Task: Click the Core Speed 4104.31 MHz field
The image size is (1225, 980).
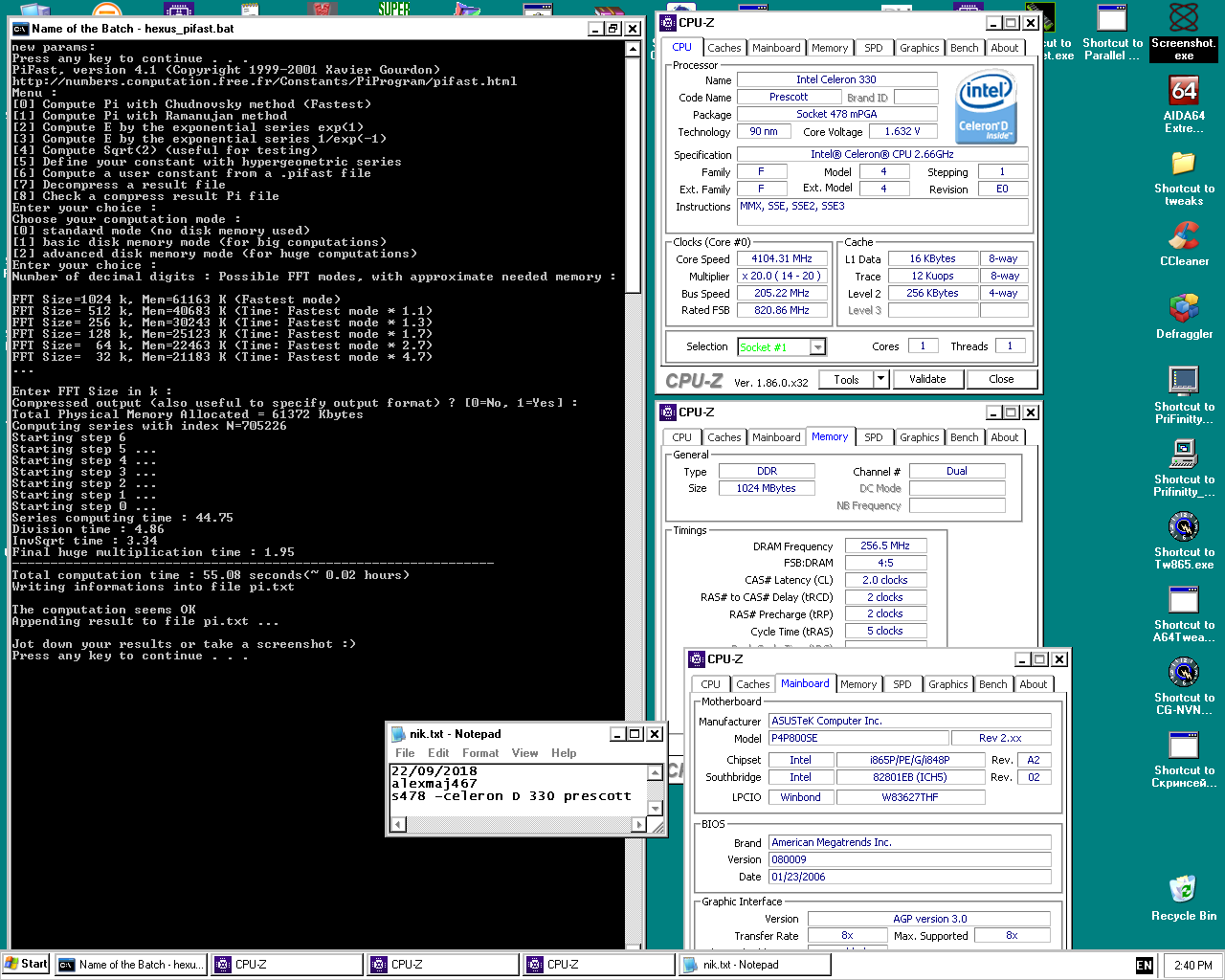Action: pos(782,258)
